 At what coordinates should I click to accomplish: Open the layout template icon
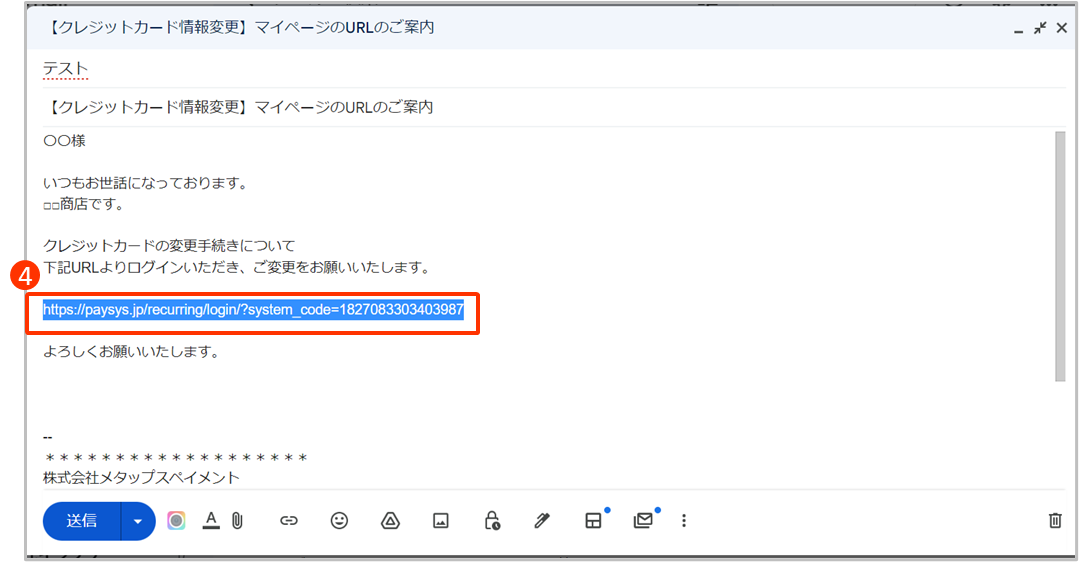pyautogui.click(x=593, y=521)
